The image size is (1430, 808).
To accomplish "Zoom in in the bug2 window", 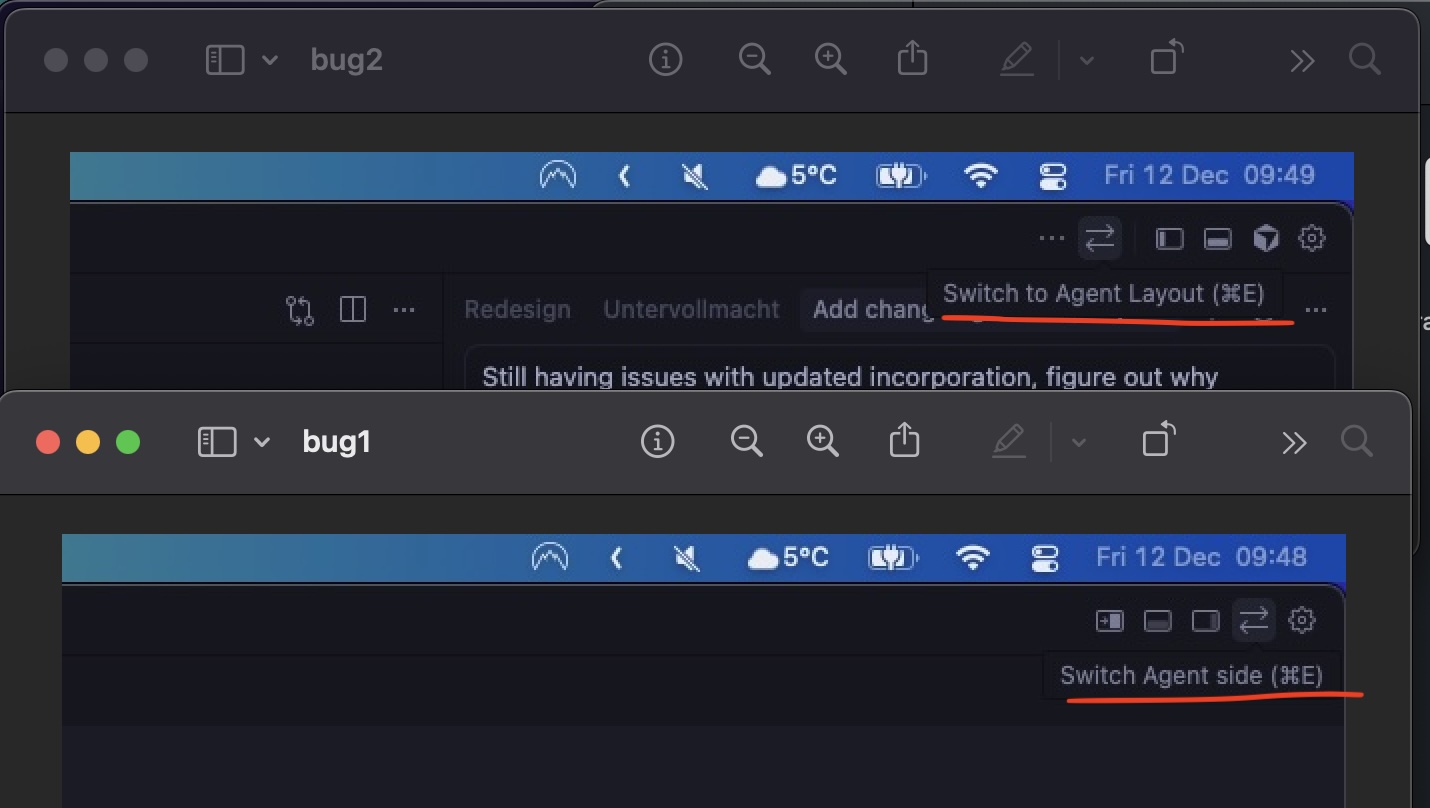I will (830, 60).
